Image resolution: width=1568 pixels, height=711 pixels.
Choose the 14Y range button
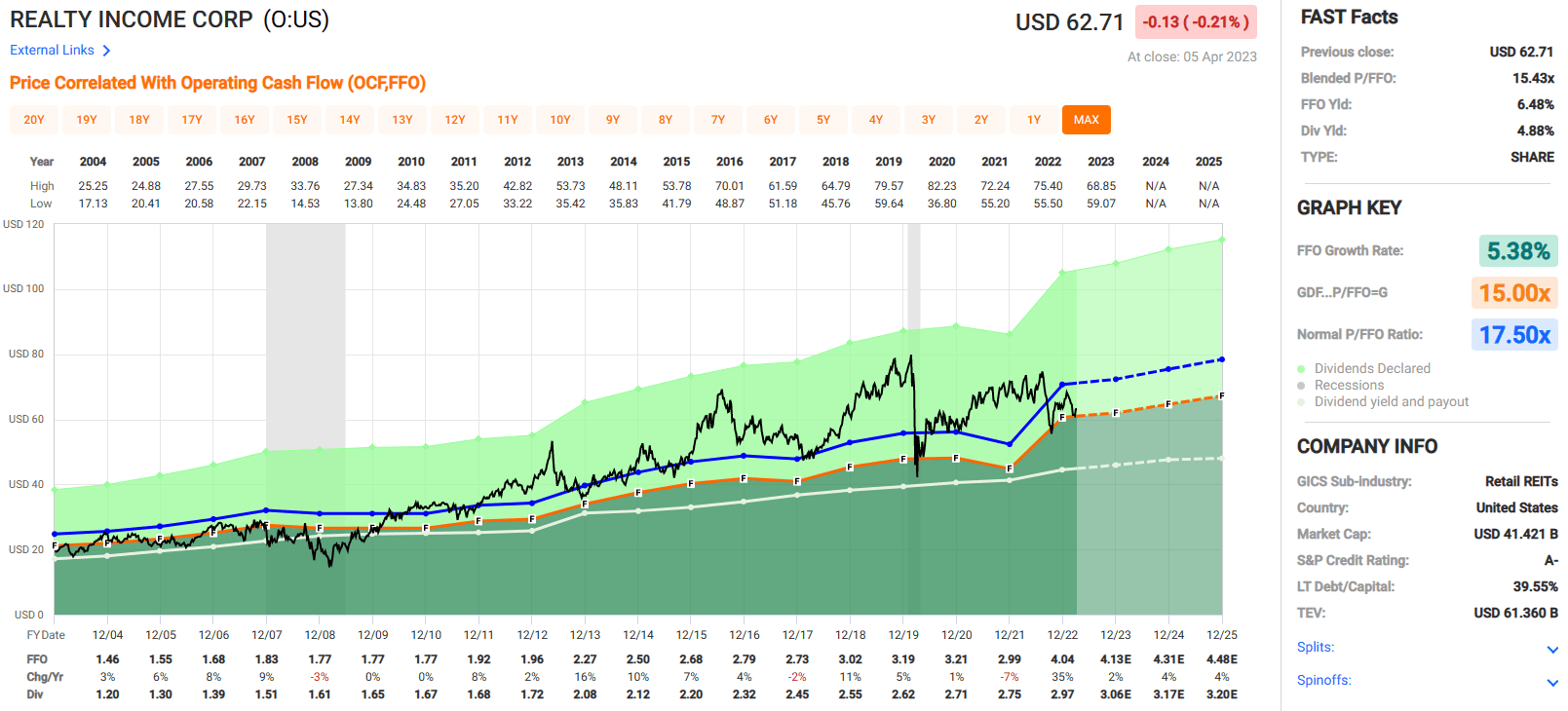(x=350, y=120)
